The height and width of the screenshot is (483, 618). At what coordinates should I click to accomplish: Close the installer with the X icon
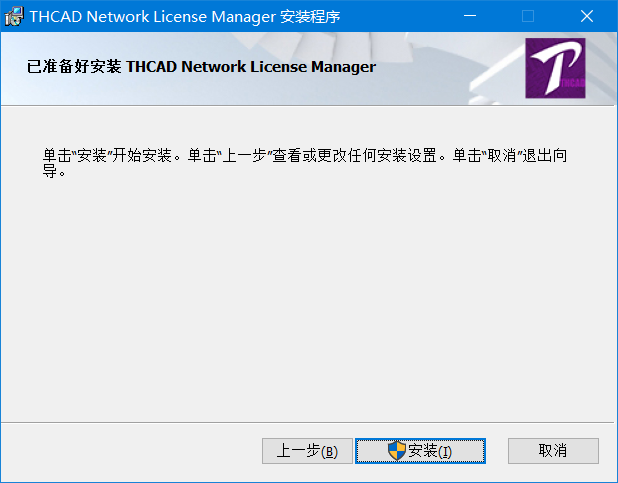[x=587, y=16]
